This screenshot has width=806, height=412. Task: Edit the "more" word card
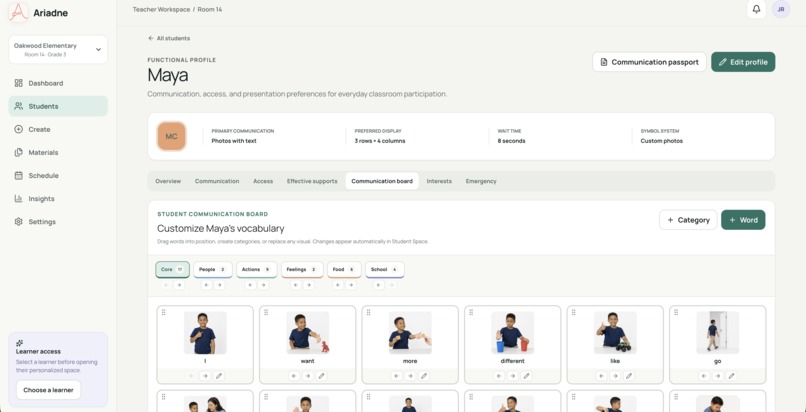423,376
